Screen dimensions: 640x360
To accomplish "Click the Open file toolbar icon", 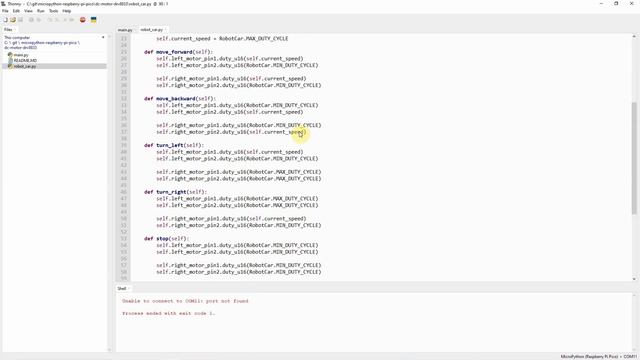I will [x=13, y=20].
